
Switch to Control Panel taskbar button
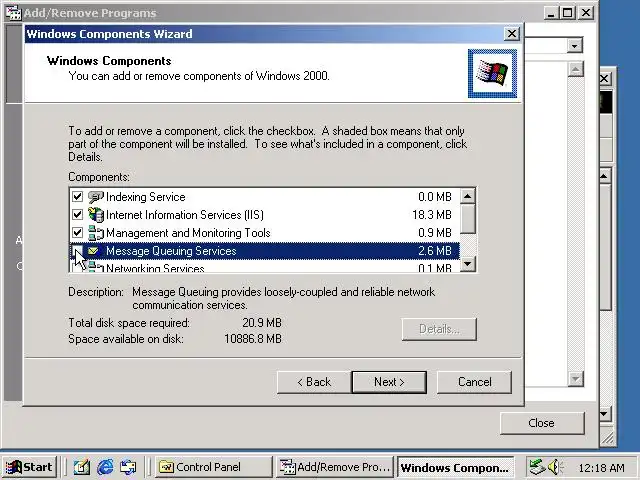tap(213, 467)
